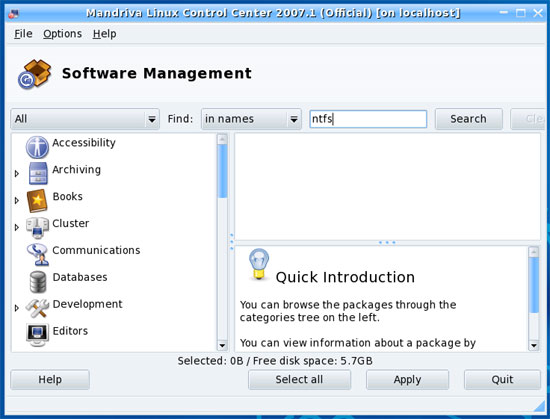Viewport: 550px width, 419px height.
Task: Click the Archiving filing cabinet icon
Action: click(x=38, y=173)
